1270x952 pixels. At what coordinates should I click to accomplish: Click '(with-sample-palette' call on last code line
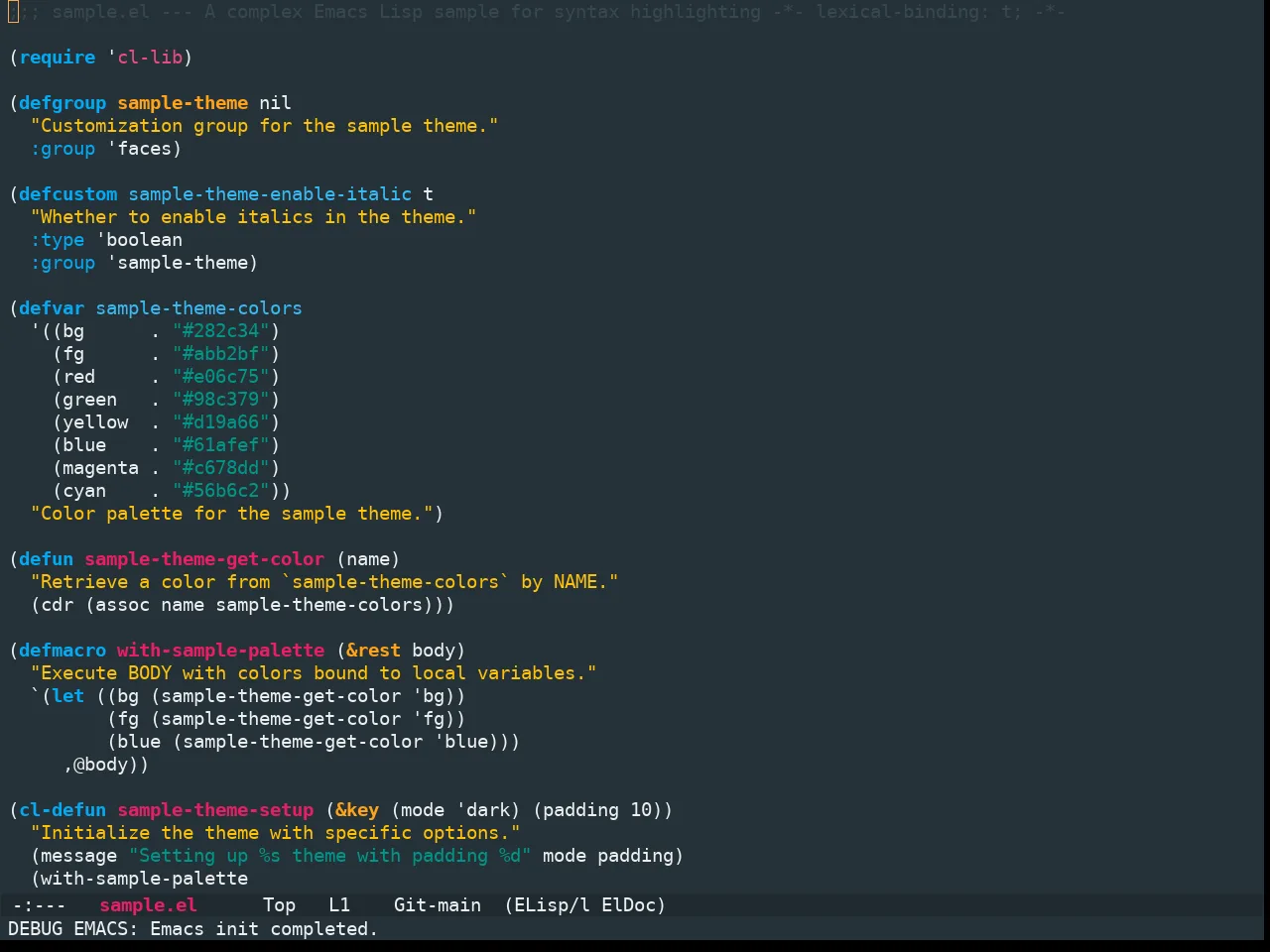(x=139, y=879)
